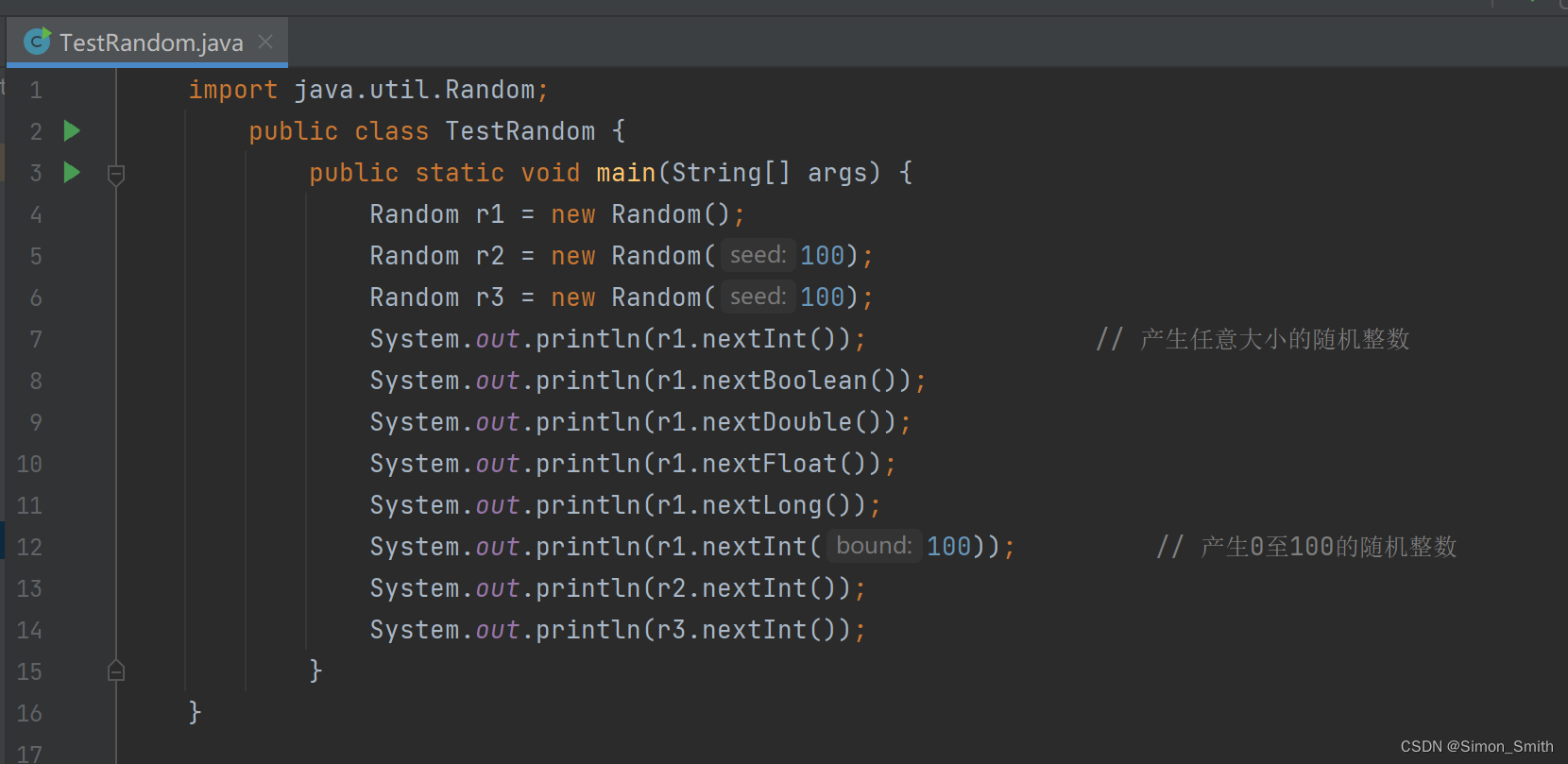
Task: Click the comment on the line 7 nextInt statement
Action: point(1253,339)
